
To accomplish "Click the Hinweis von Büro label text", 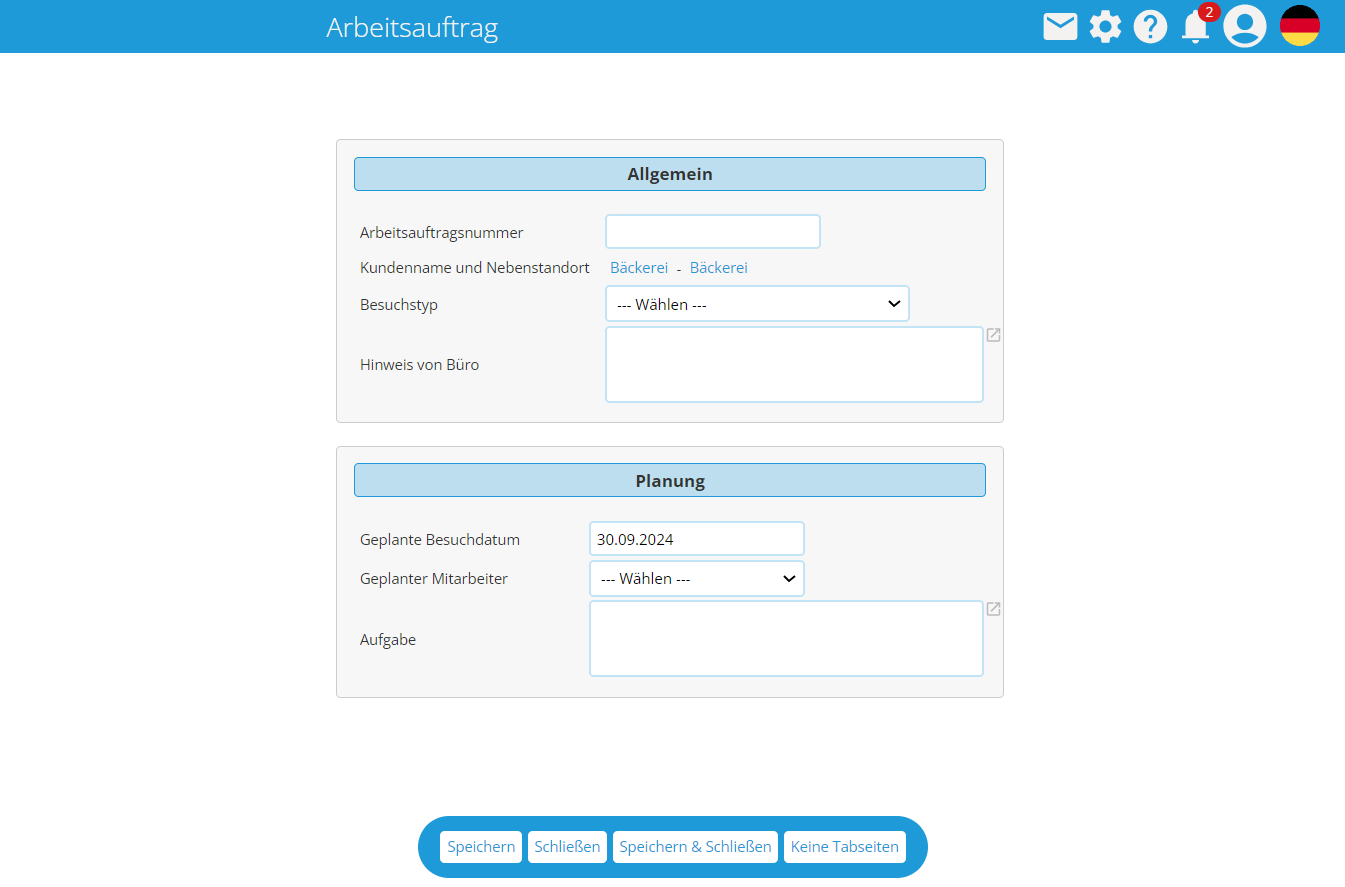I will pyautogui.click(x=420, y=365).
